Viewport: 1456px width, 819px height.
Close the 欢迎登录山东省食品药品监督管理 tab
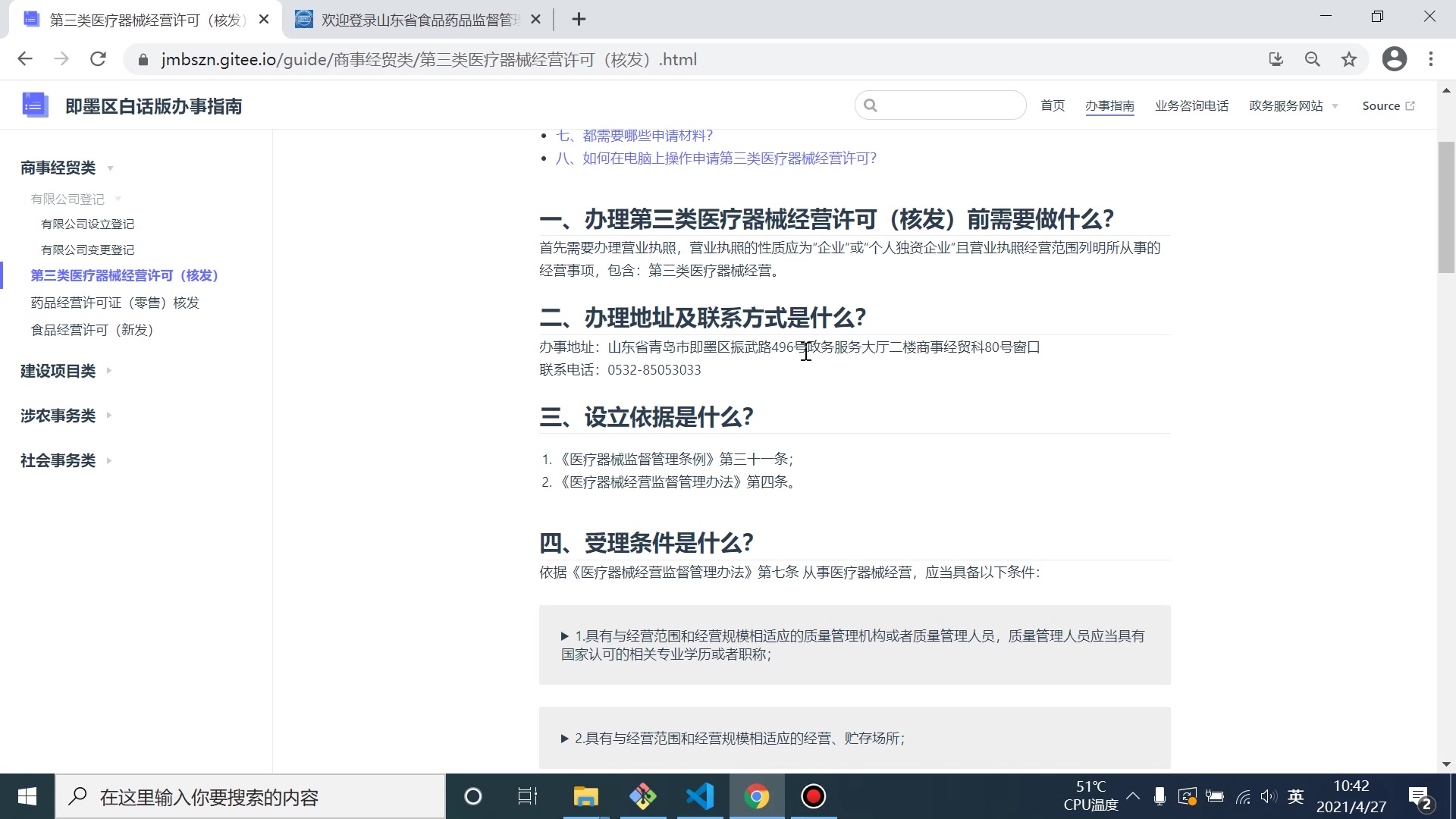pyautogui.click(x=535, y=20)
